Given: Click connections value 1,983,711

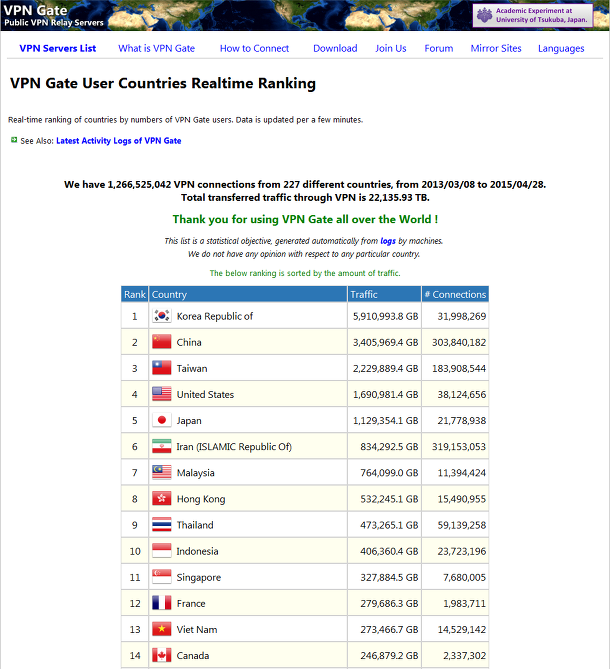Looking at the screenshot, I should click(465, 603).
